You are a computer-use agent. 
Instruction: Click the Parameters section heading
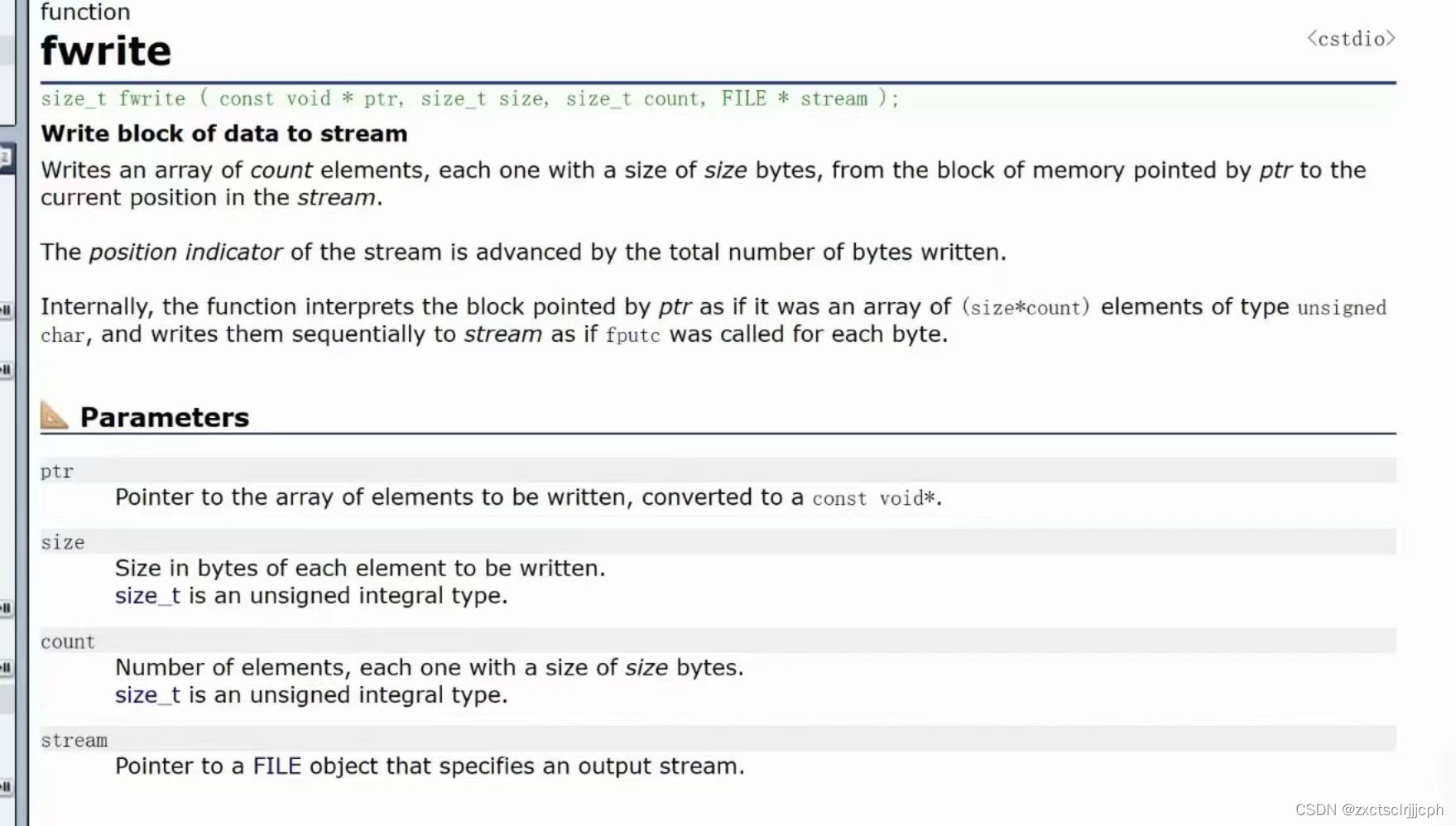click(165, 417)
